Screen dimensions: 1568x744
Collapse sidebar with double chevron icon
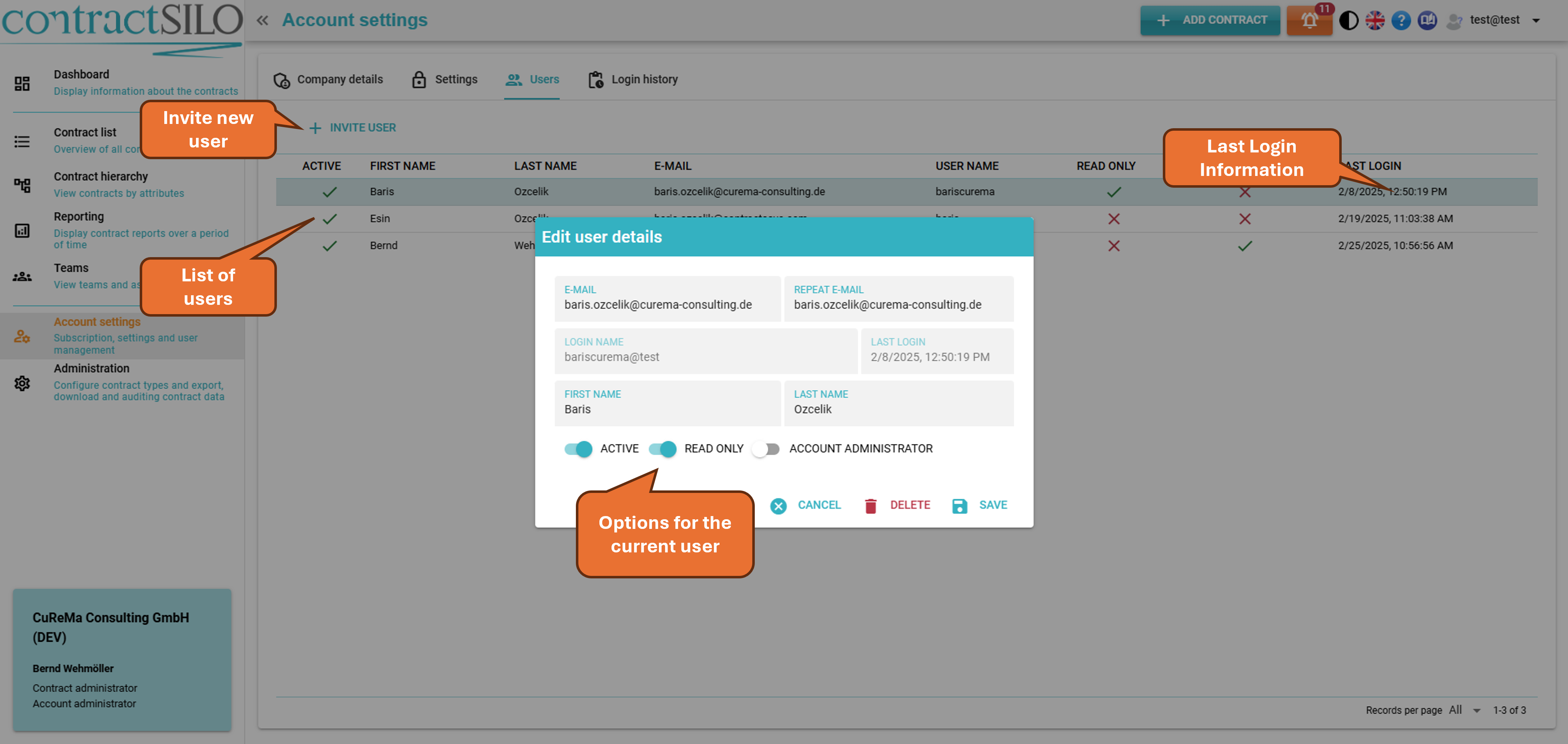262,21
